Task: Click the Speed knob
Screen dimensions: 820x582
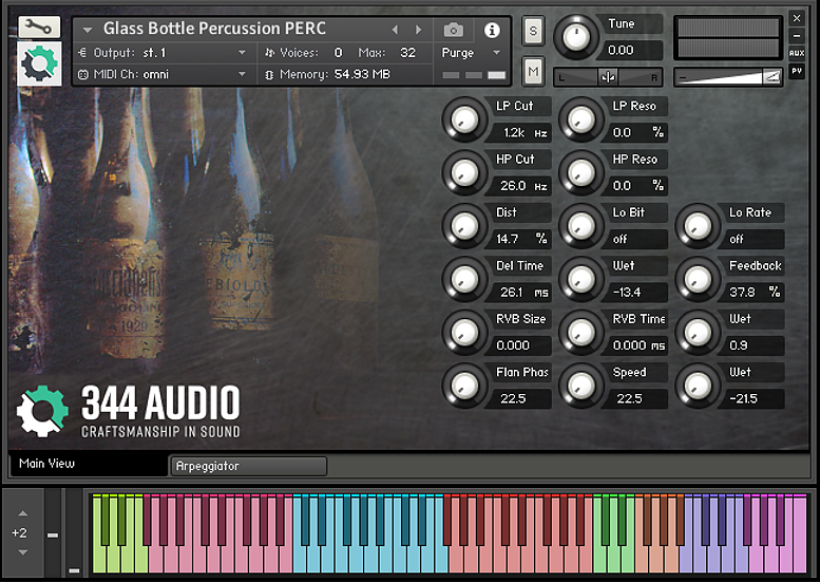Action: tap(581, 386)
